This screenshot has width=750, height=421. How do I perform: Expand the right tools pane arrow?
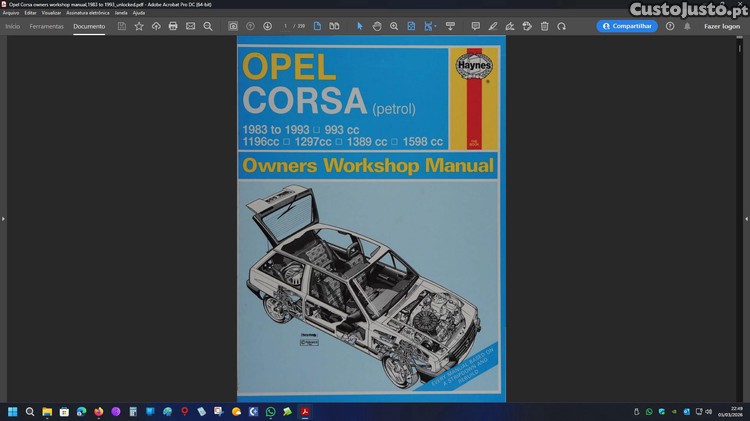point(747,219)
